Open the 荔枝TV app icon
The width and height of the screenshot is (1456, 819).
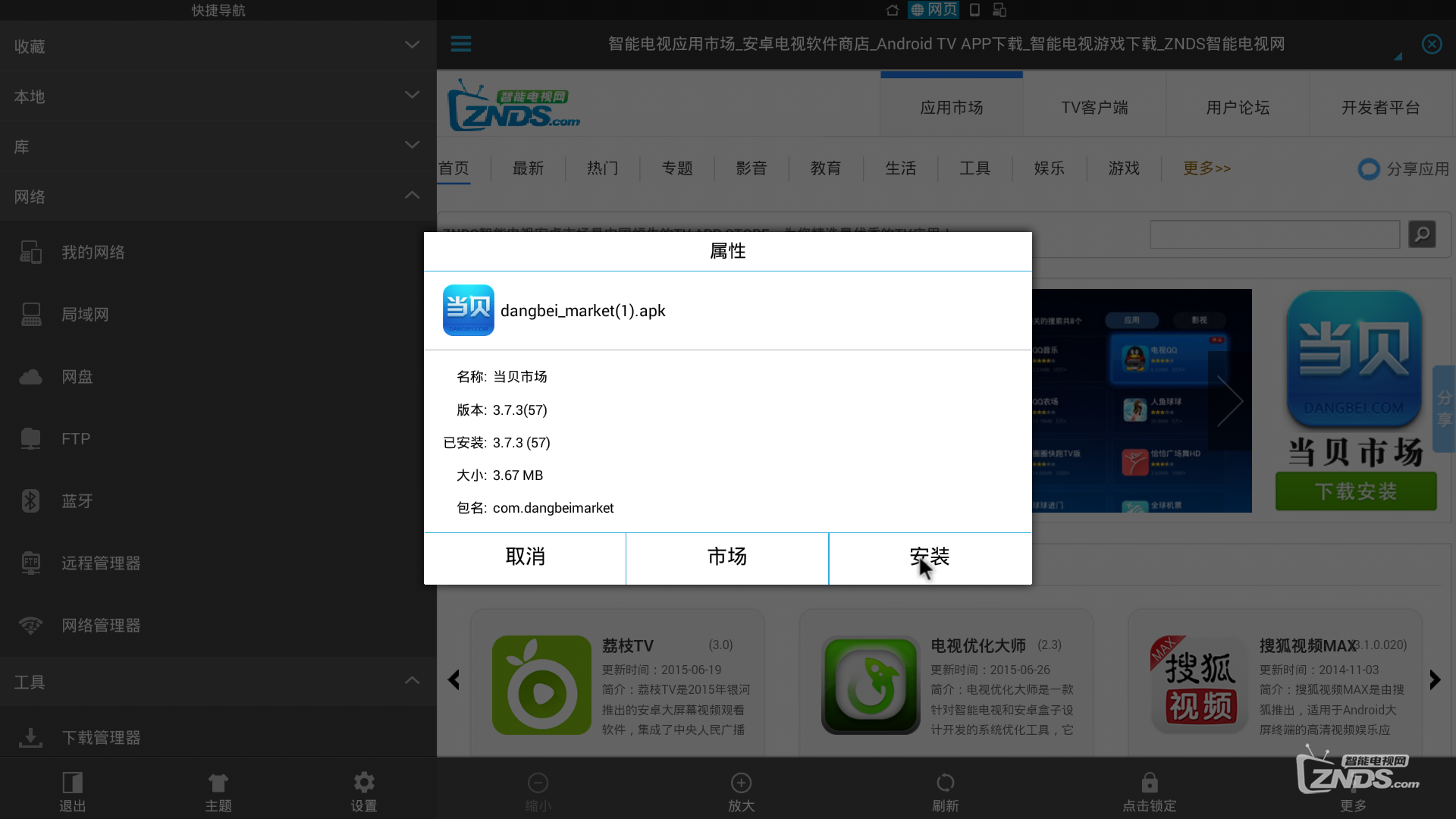[x=541, y=685]
